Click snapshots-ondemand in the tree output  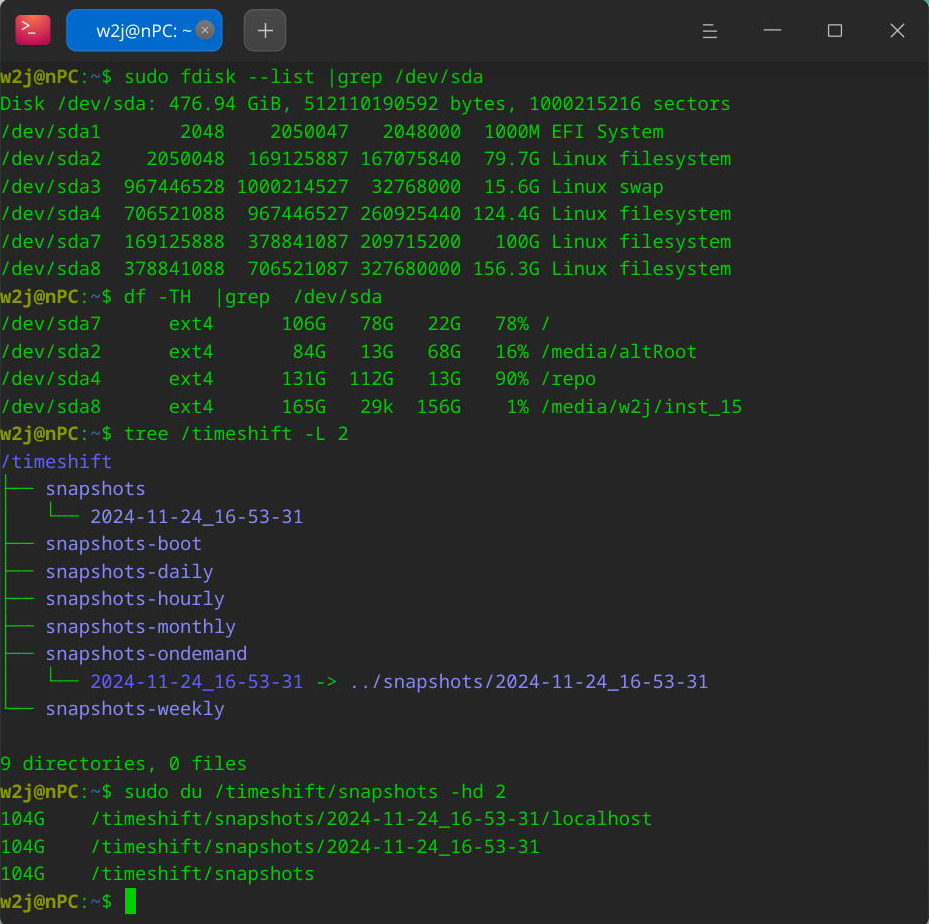tap(146, 654)
